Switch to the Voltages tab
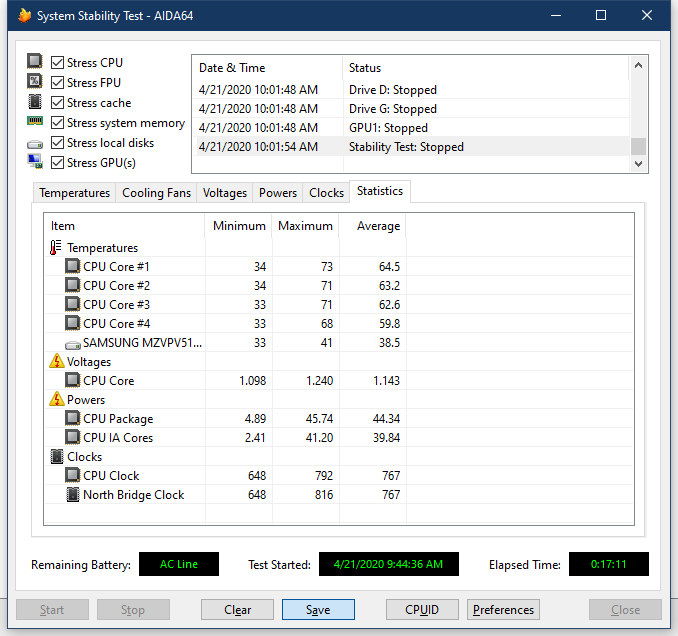 coord(224,193)
